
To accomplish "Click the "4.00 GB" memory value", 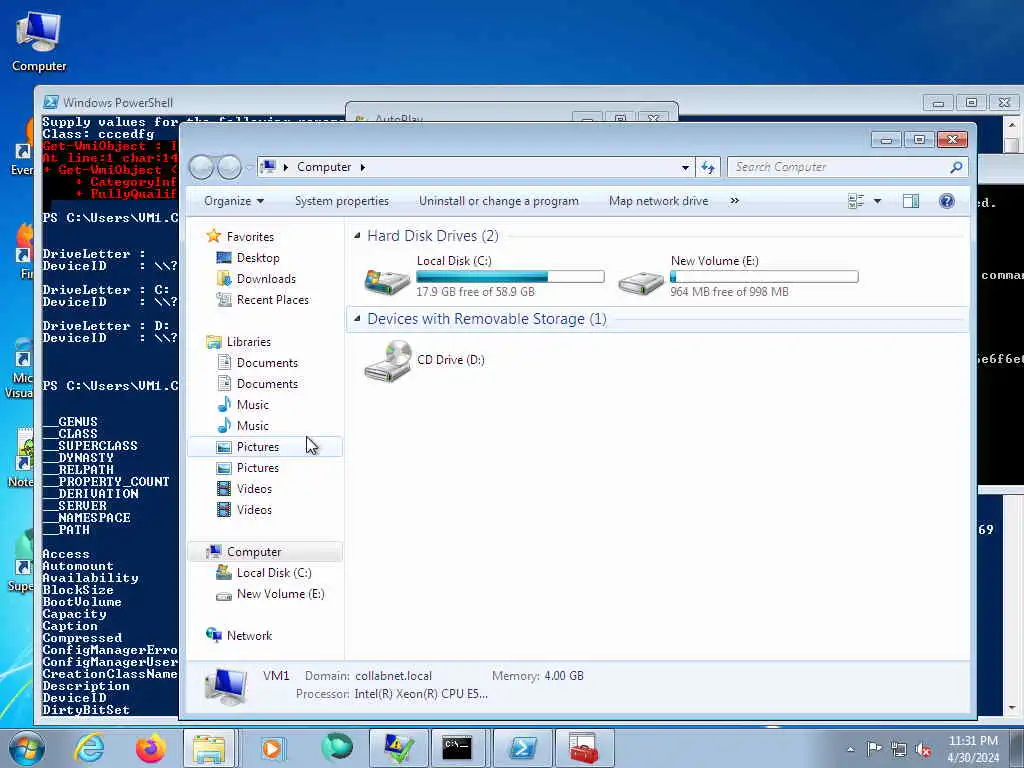I will click(564, 676).
